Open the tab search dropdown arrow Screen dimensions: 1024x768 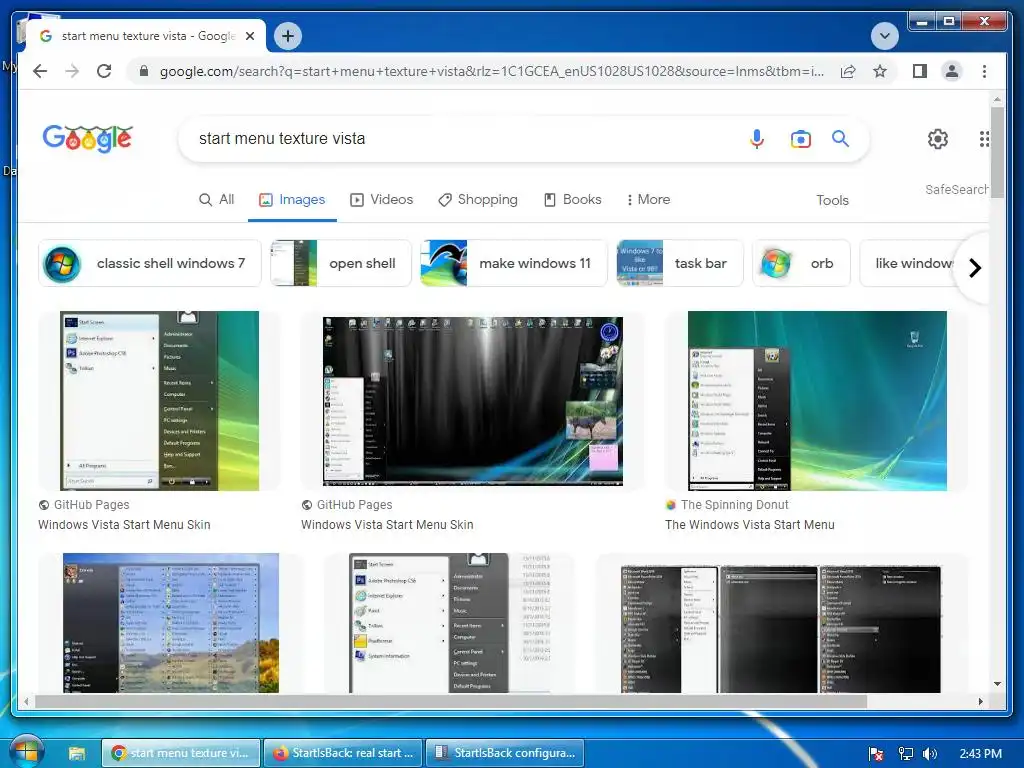click(885, 35)
